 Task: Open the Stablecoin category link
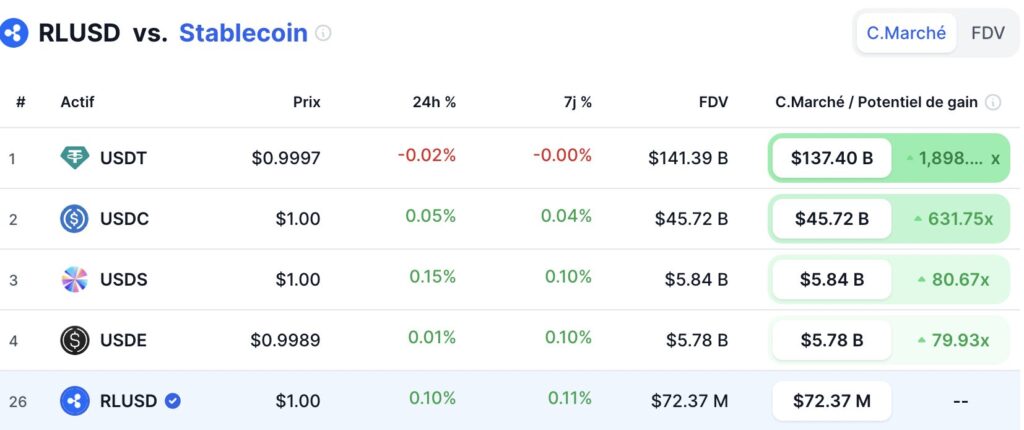[x=243, y=33]
